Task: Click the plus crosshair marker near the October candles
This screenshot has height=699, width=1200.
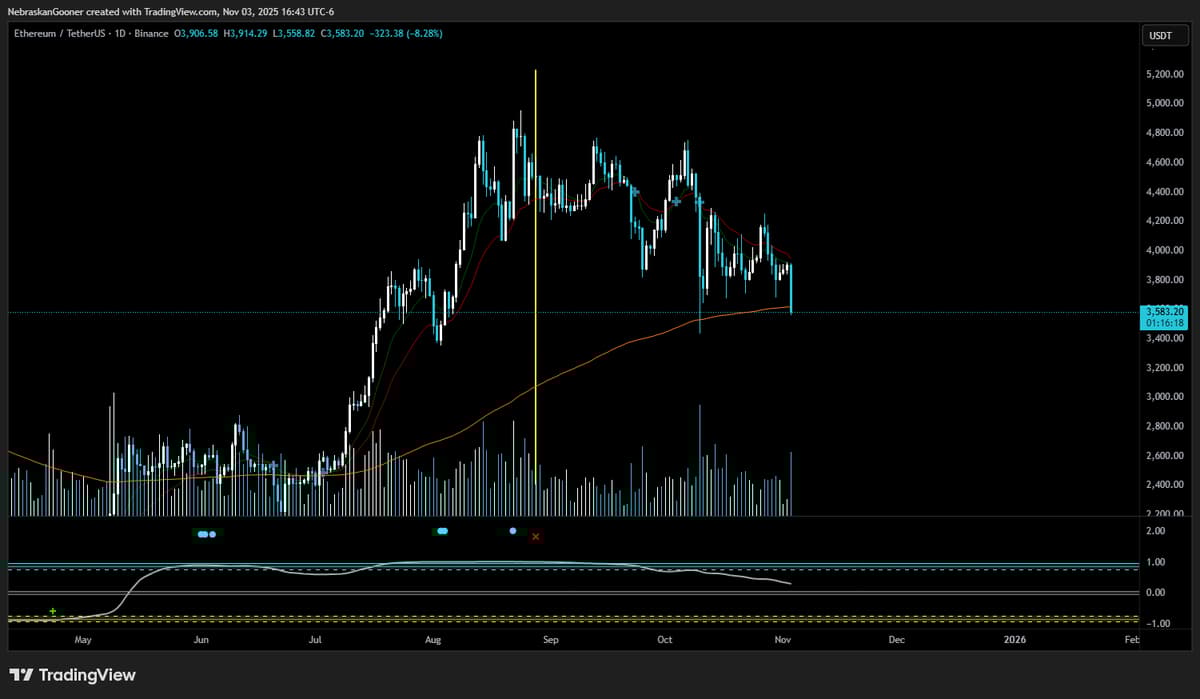Action: [x=675, y=201]
